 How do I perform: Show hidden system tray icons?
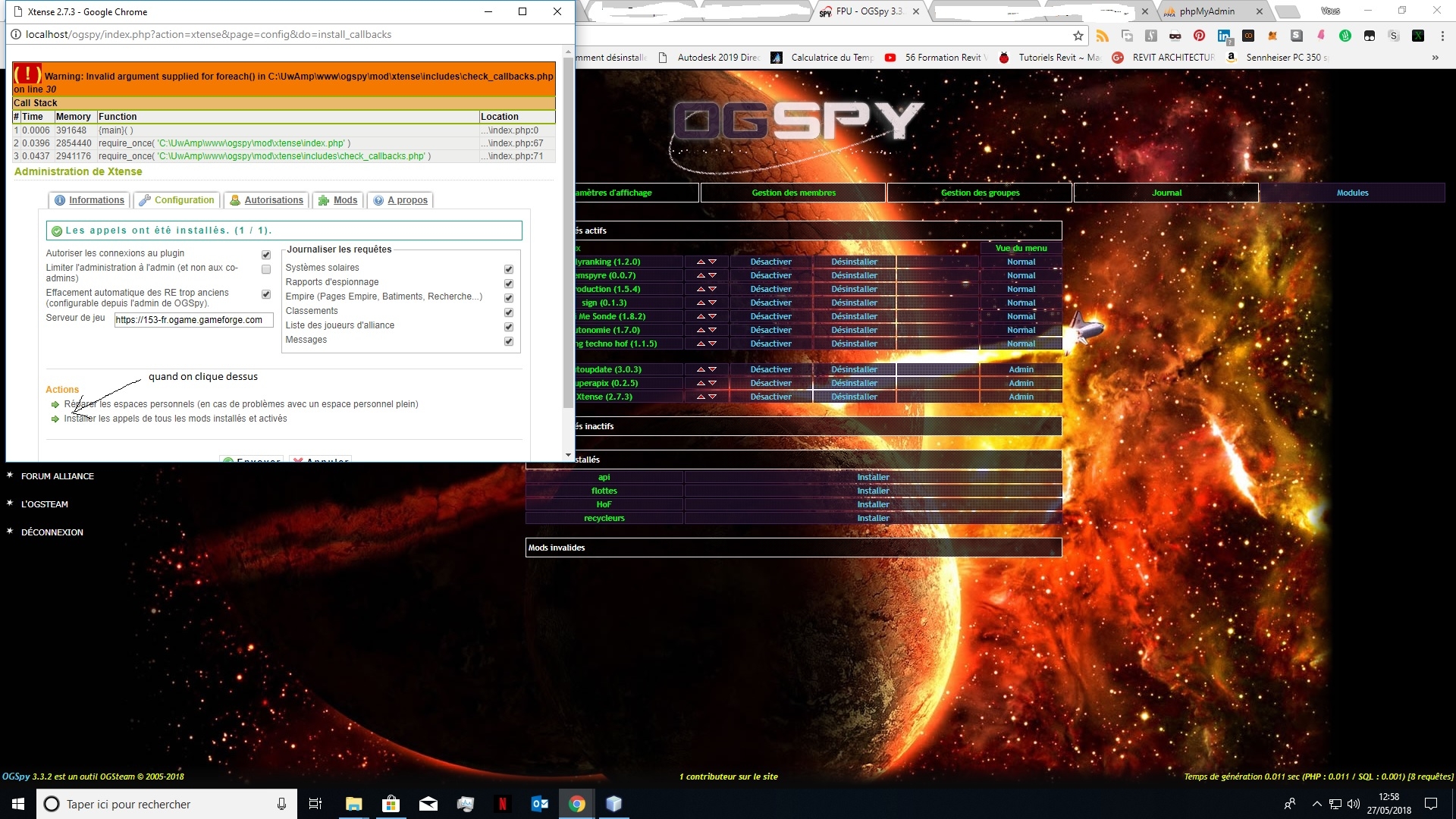pos(1316,804)
